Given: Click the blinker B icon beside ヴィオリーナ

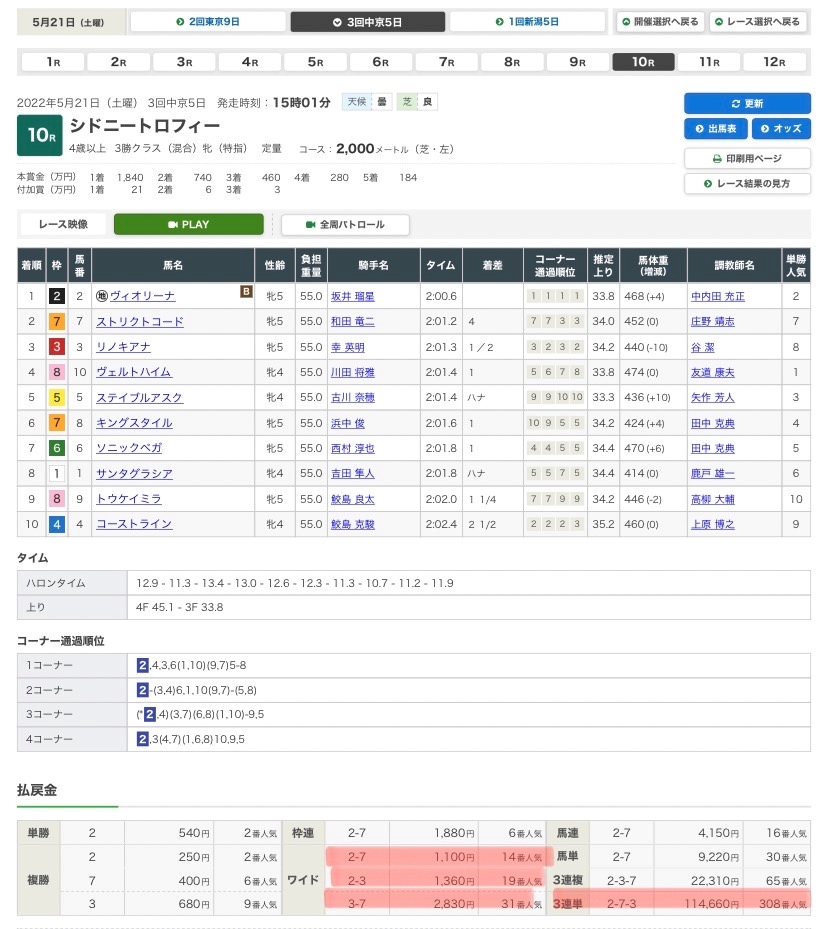Looking at the screenshot, I should [245, 291].
